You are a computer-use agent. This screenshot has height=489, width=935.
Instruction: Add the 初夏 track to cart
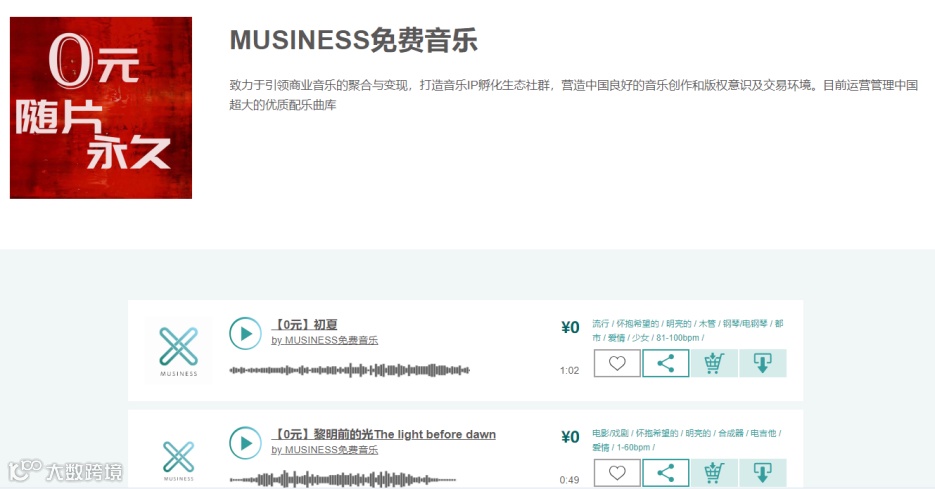click(x=714, y=363)
